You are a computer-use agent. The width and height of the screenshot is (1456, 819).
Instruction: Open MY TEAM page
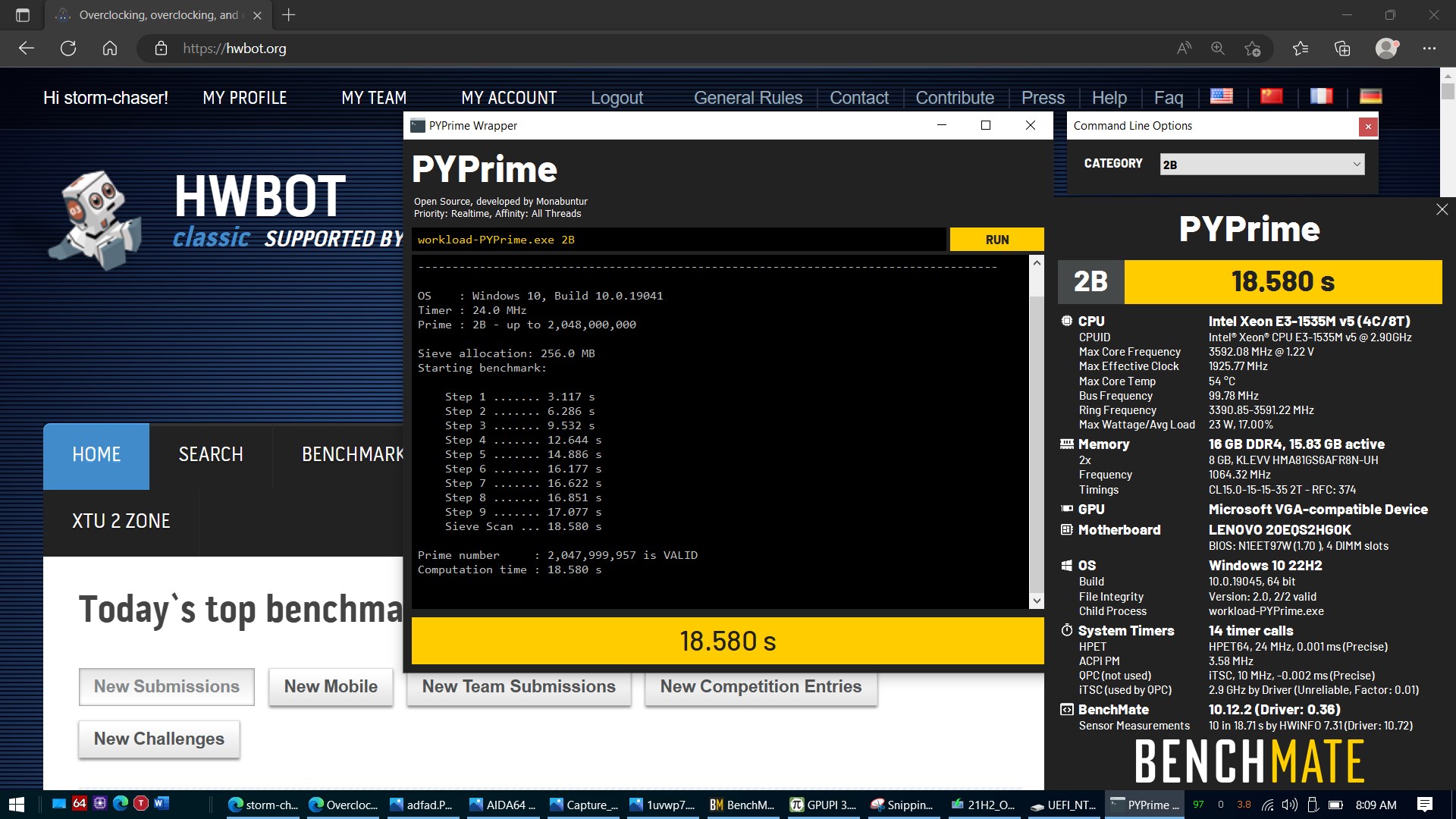coord(374,98)
